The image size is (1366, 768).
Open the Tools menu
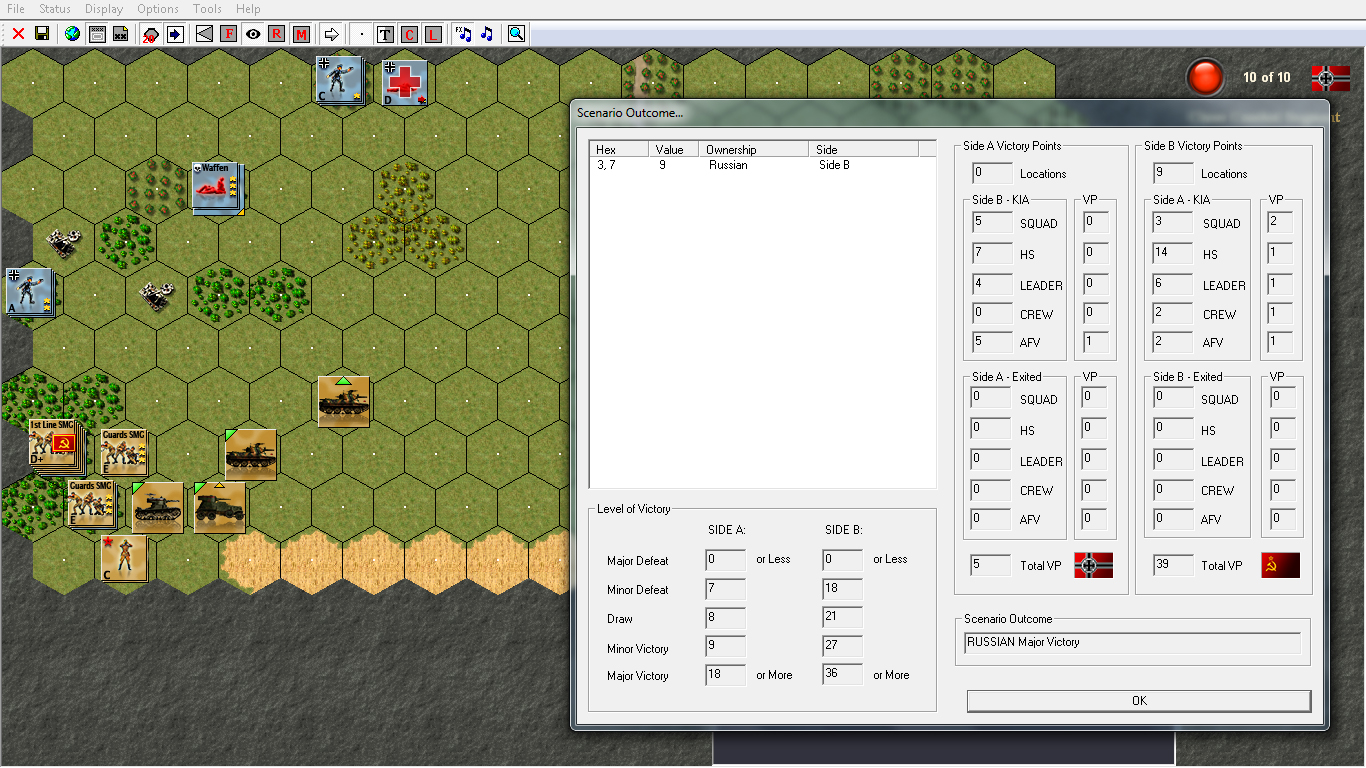(x=208, y=9)
